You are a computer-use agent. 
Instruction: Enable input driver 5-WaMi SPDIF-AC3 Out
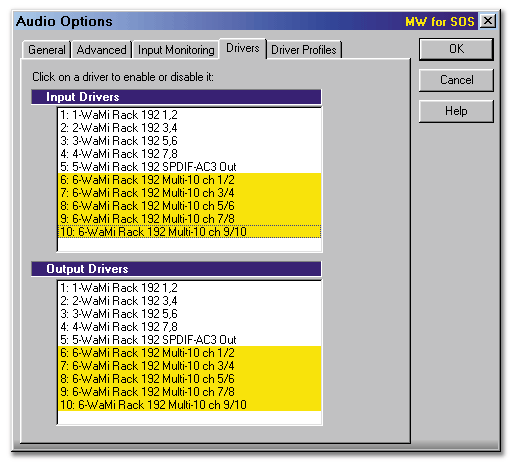coord(189,167)
